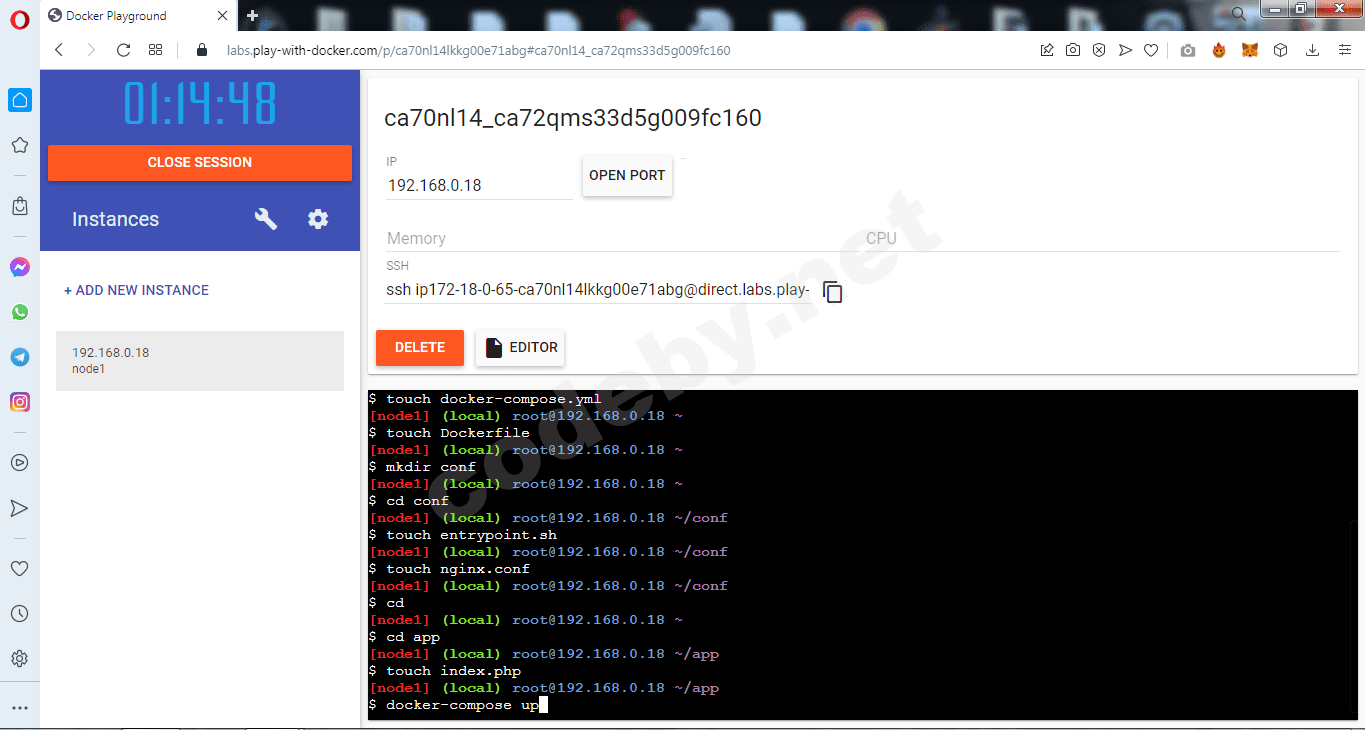Viewport: 1365px width, 730px height.
Task: Open browsing history clock in sidebar
Action: pos(19,614)
